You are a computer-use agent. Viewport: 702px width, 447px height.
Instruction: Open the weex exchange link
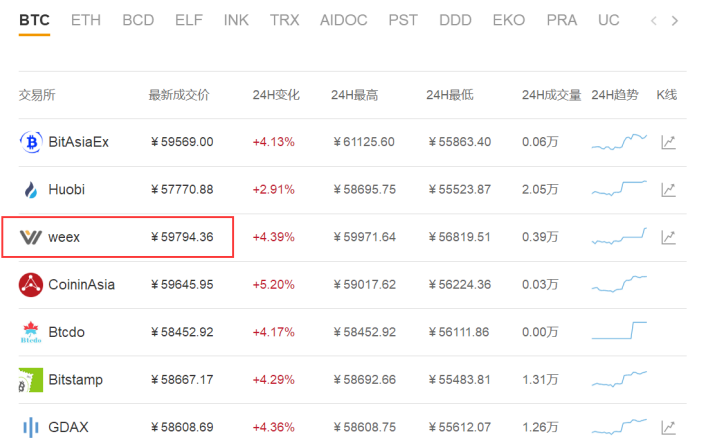click(x=64, y=237)
